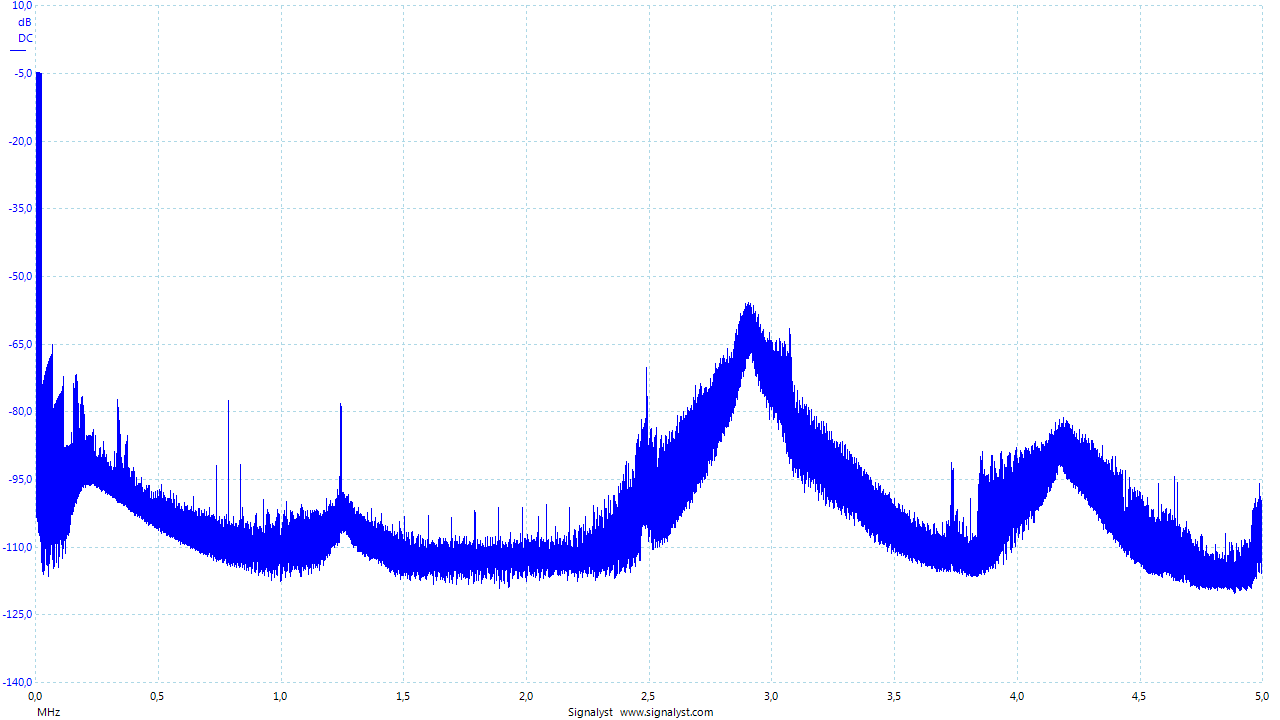1280x720 pixels.
Task: Click the 3,0 frequency axis label
Action: (x=771, y=695)
